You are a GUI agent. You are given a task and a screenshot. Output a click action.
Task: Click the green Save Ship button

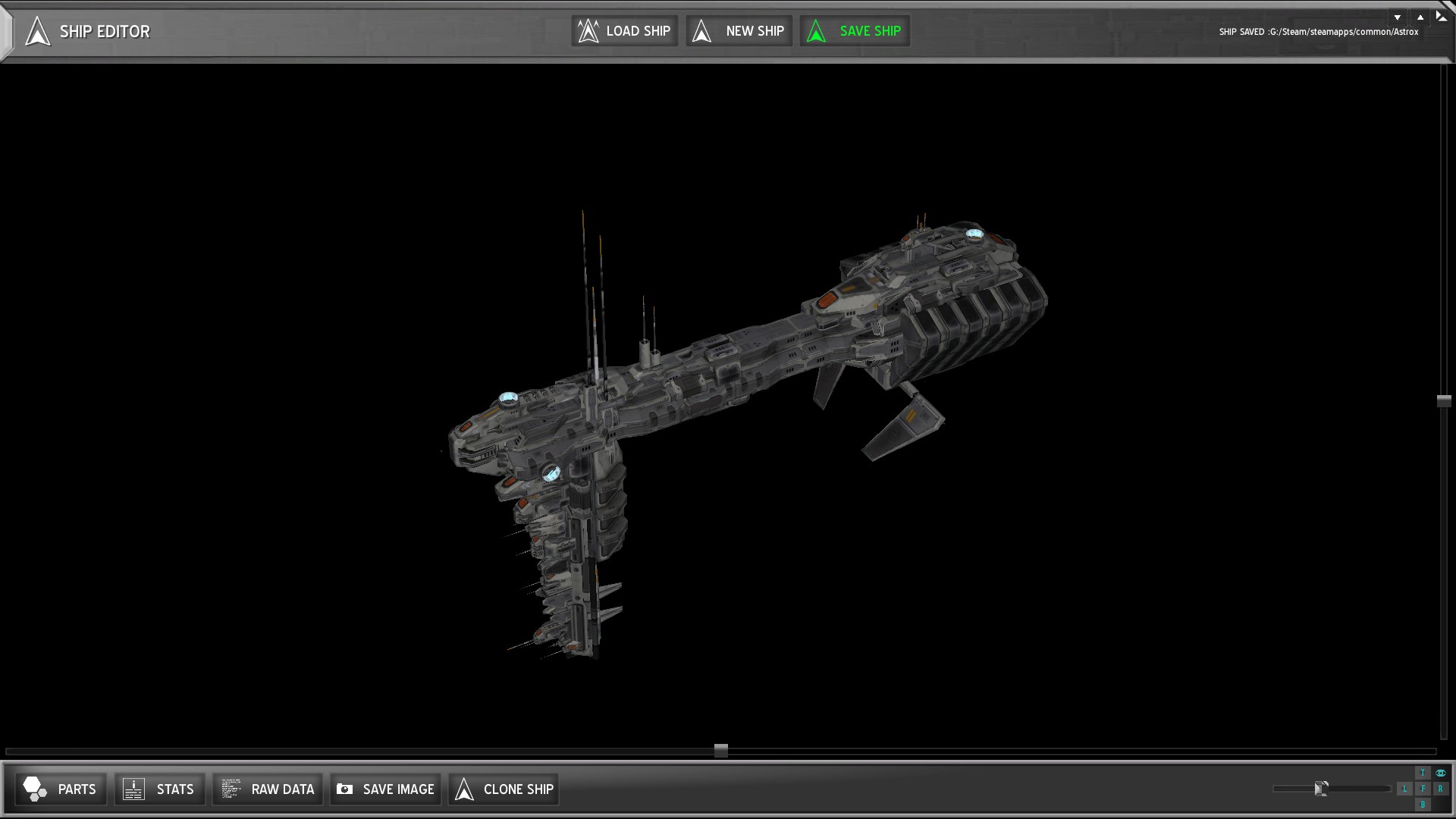tap(855, 31)
